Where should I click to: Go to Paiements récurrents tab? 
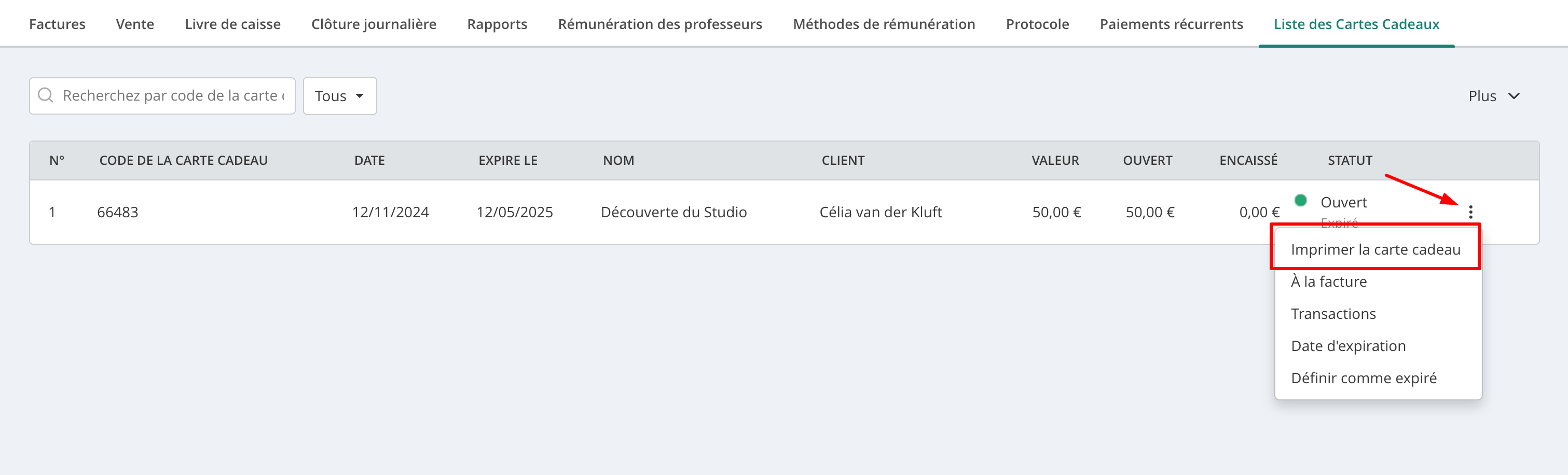1171,24
